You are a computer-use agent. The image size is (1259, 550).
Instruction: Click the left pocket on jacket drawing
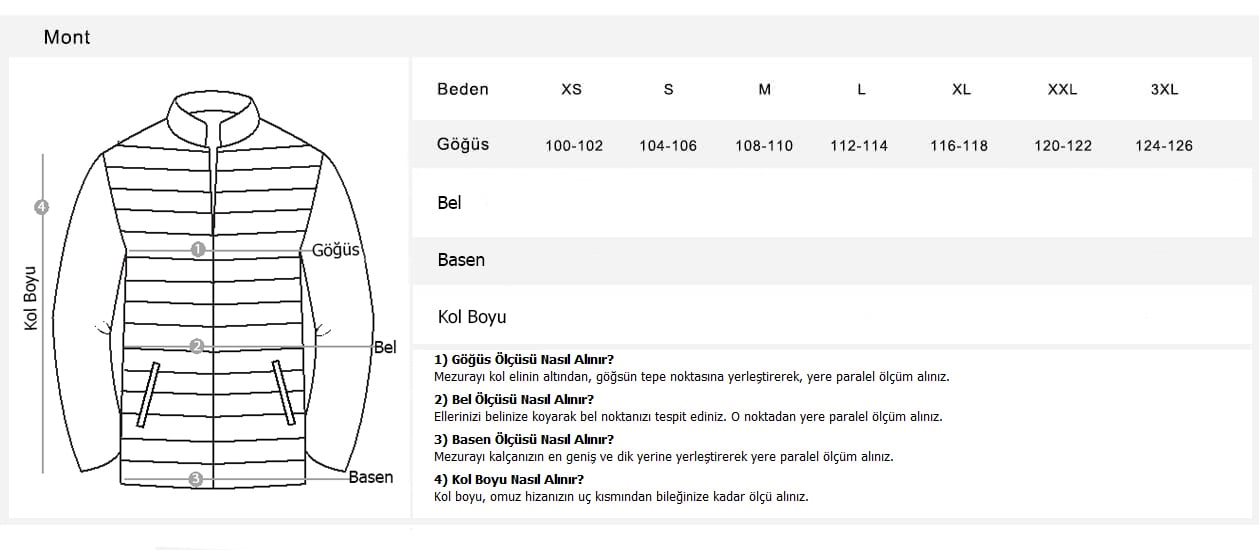coord(148,393)
